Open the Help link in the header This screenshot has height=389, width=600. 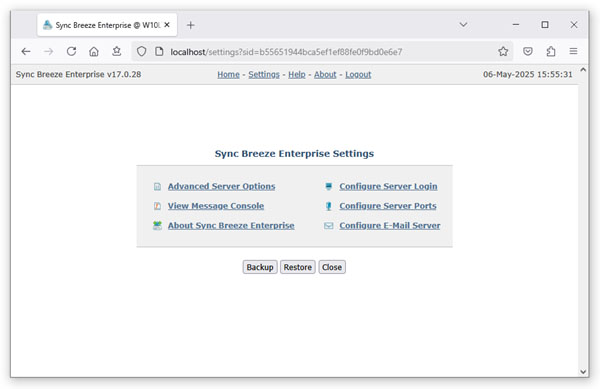click(x=297, y=75)
